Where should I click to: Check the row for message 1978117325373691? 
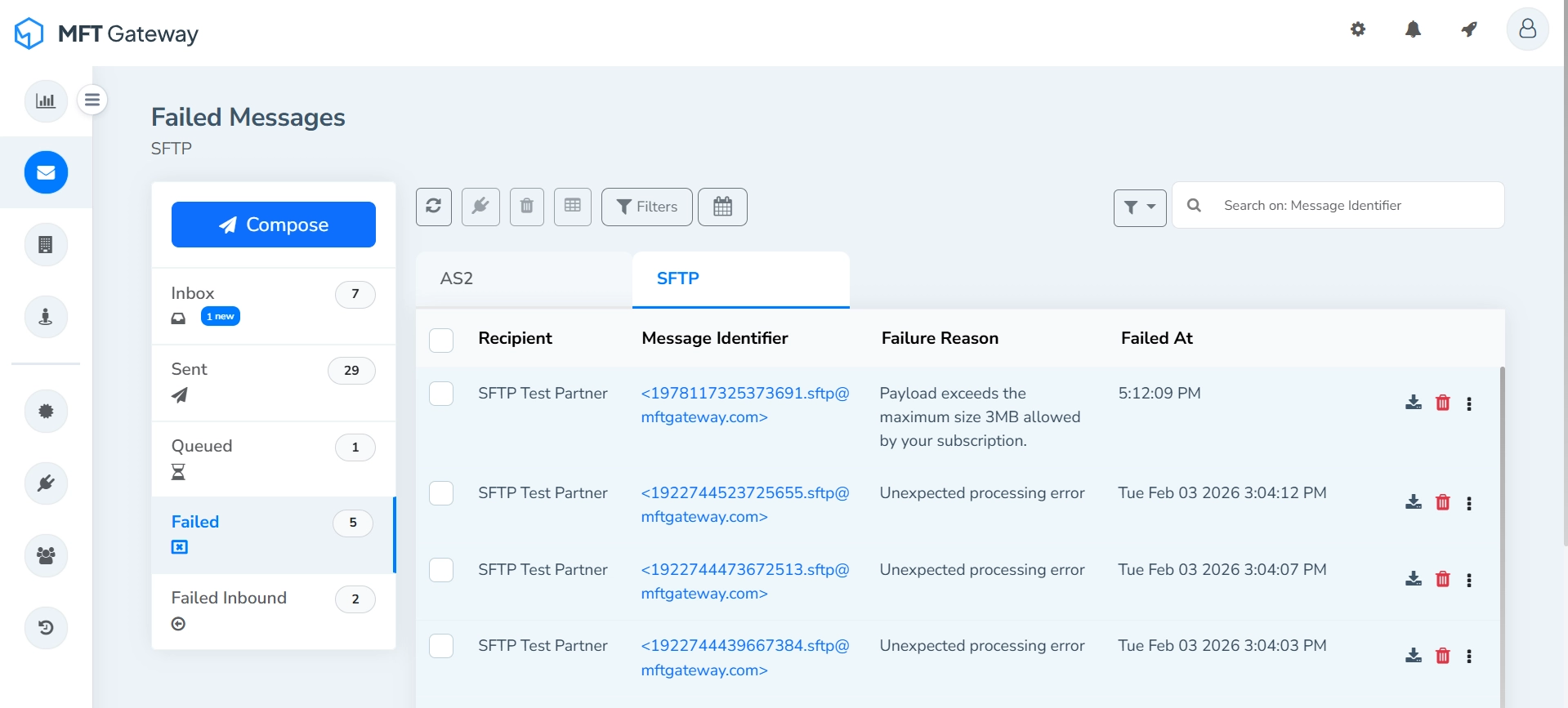441,394
